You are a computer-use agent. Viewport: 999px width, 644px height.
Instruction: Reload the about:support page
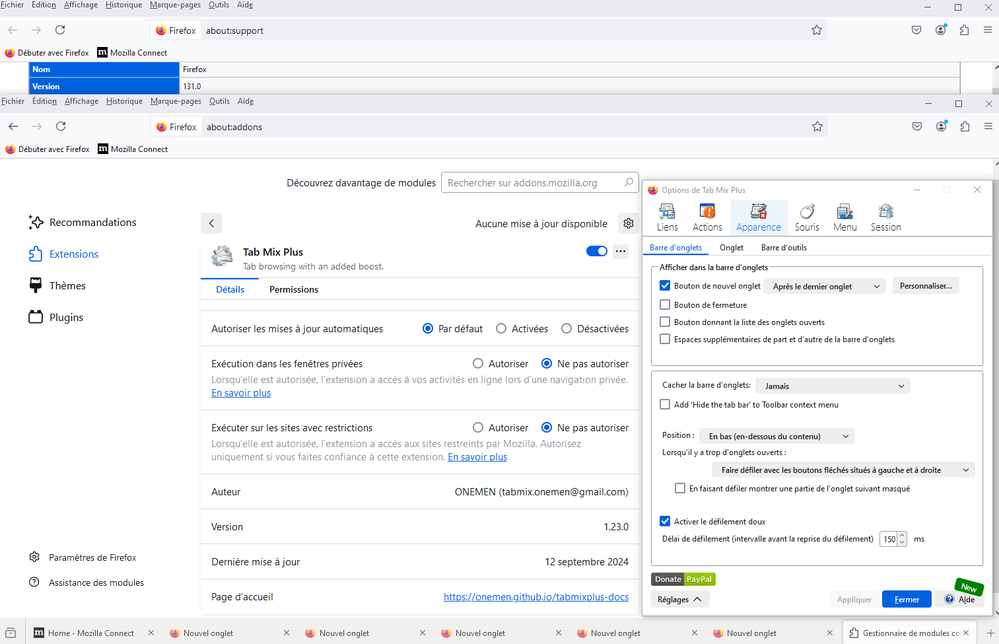pyautogui.click(x=60, y=30)
